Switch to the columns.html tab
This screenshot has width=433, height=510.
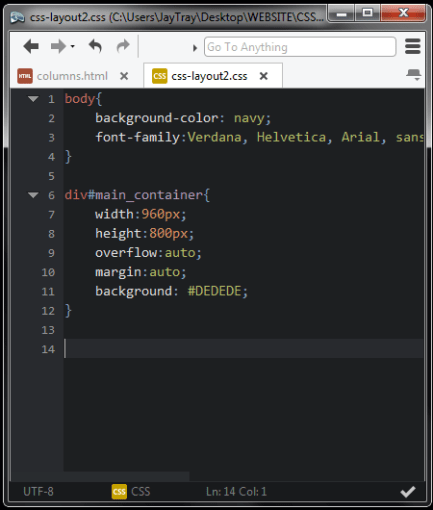pos(72,76)
